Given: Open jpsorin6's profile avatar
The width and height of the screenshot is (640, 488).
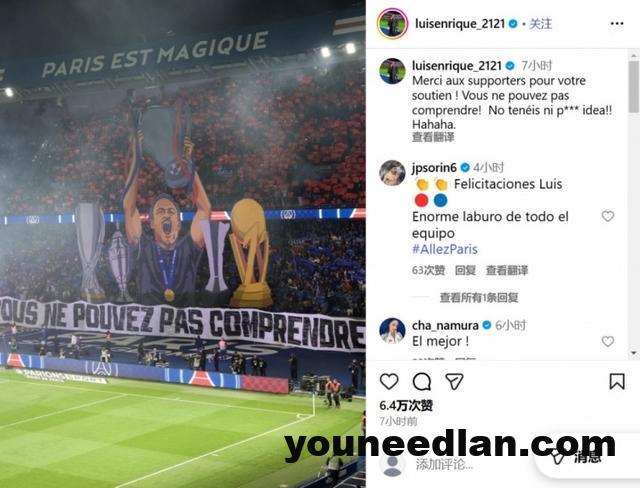Looking at the screenshot, I should coord(392,173).
